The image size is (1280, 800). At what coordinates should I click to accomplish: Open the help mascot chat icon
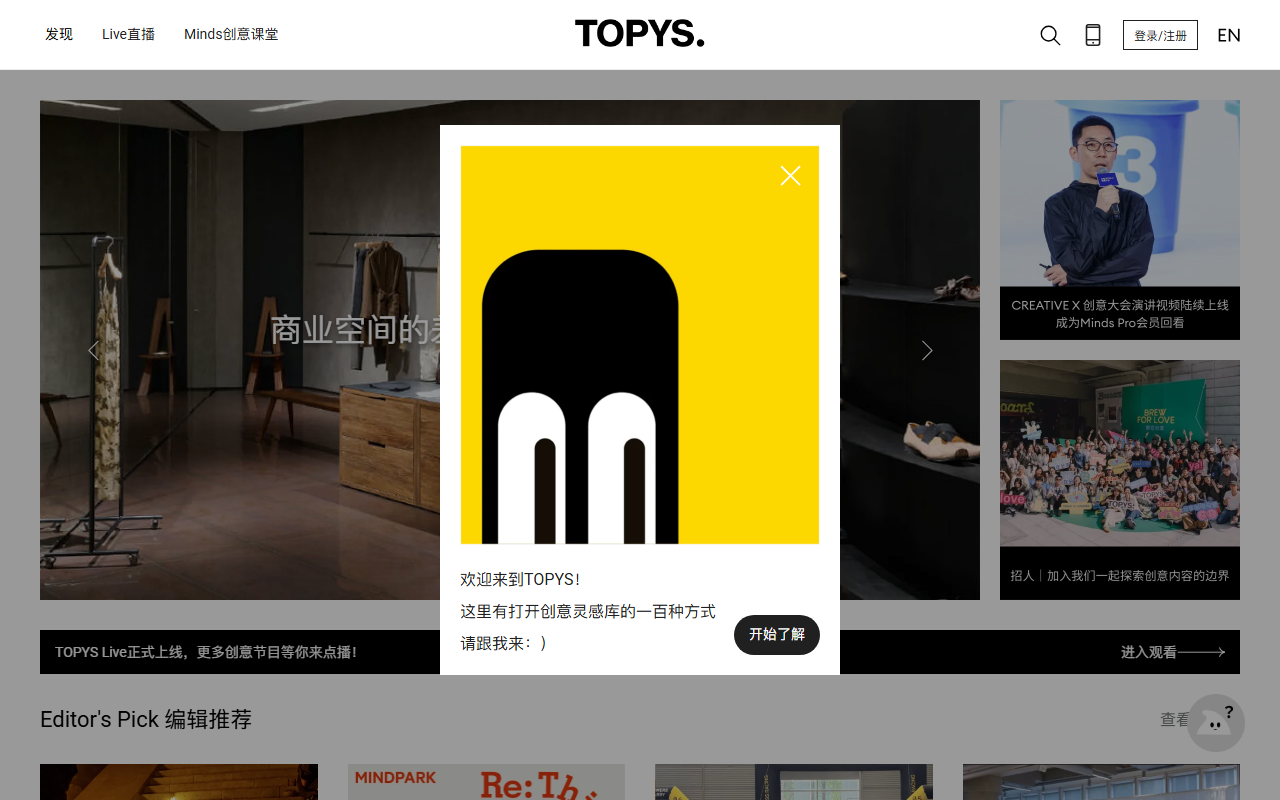point(1216,723)
